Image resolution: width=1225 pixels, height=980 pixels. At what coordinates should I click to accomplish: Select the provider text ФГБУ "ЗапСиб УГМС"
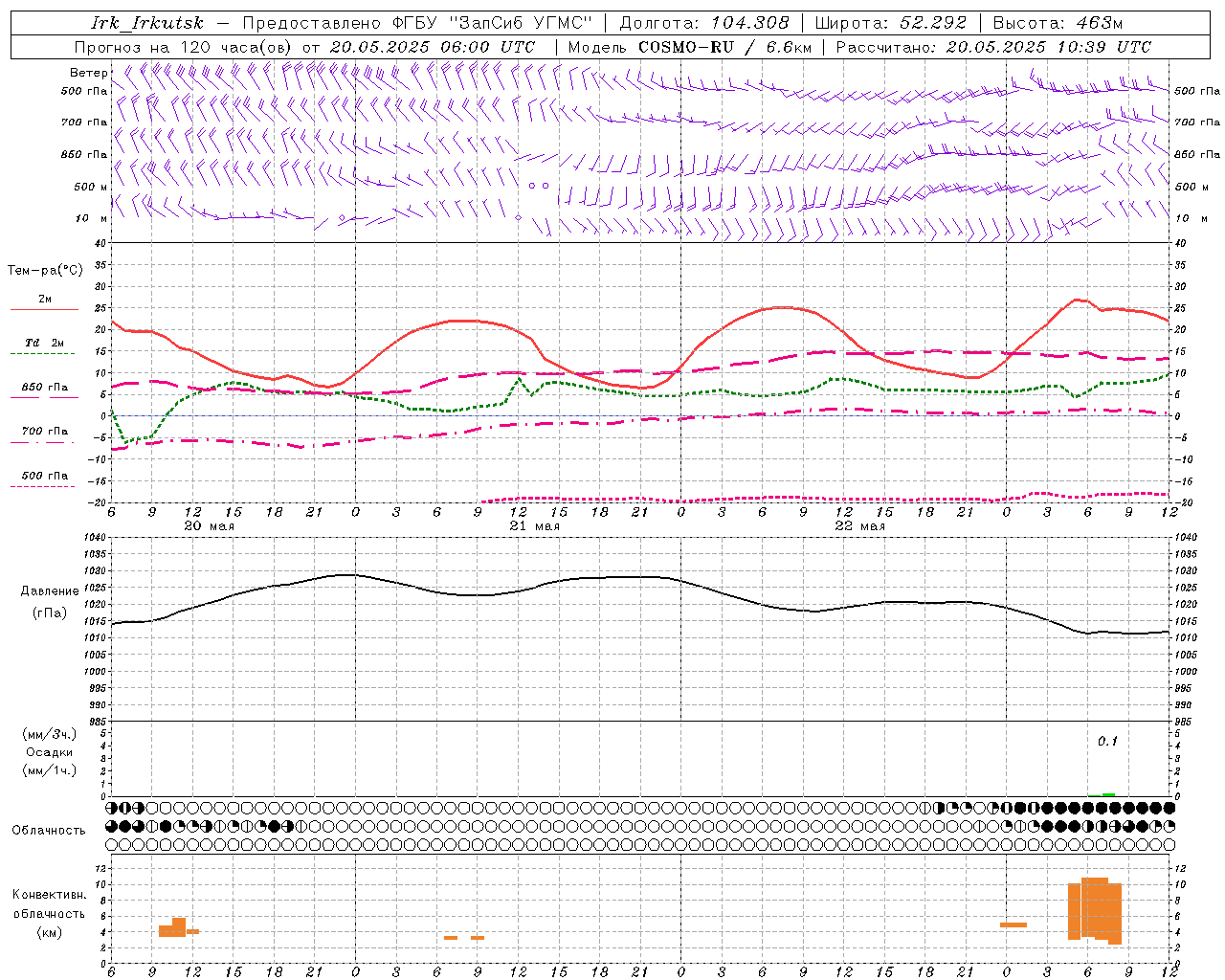pos(493,23)
